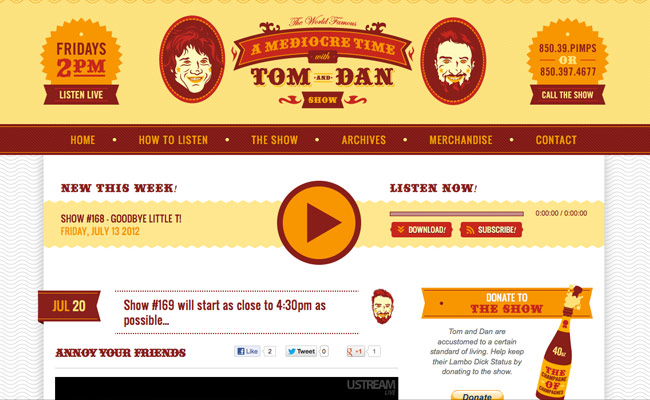
Task: Click the Fridays 2PM Listen Live badge
Action: [81, 62]
